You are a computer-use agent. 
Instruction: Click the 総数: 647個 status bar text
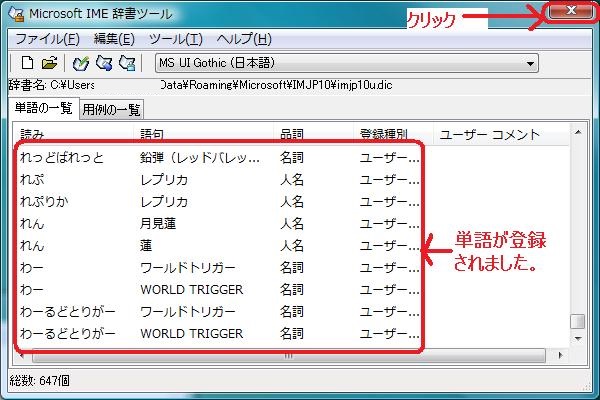click(39, 380)
